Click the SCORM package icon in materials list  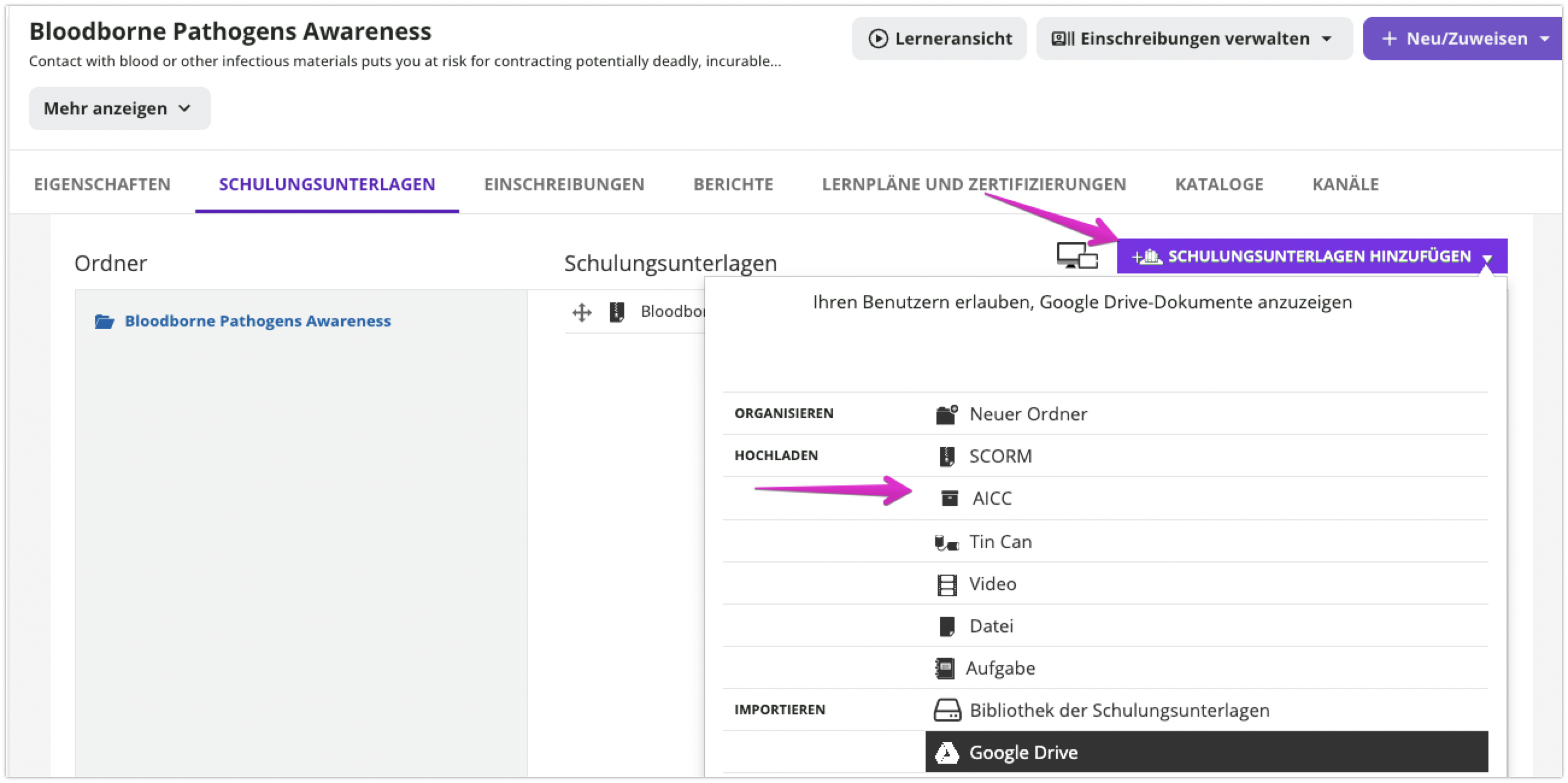pos(616,312)
